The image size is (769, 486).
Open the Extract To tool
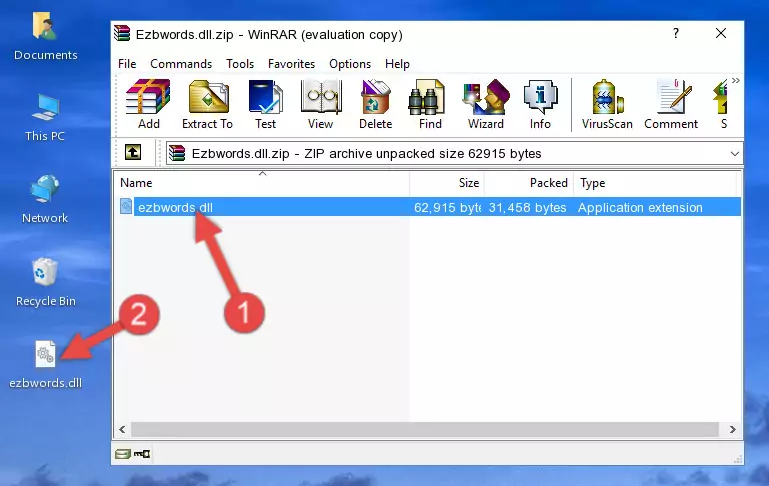(207, 104)
